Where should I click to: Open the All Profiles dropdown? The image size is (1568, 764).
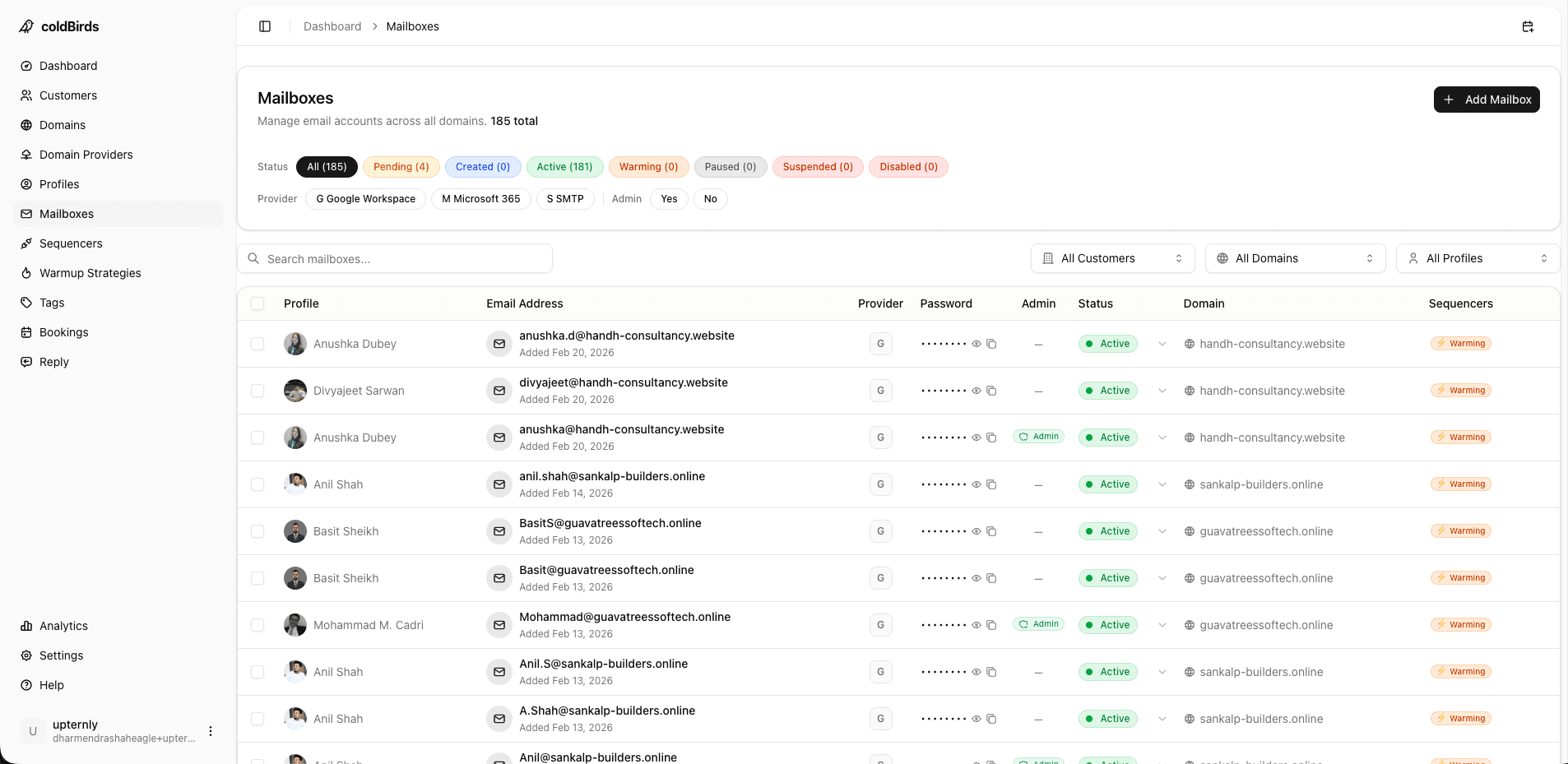(1477, 258)
